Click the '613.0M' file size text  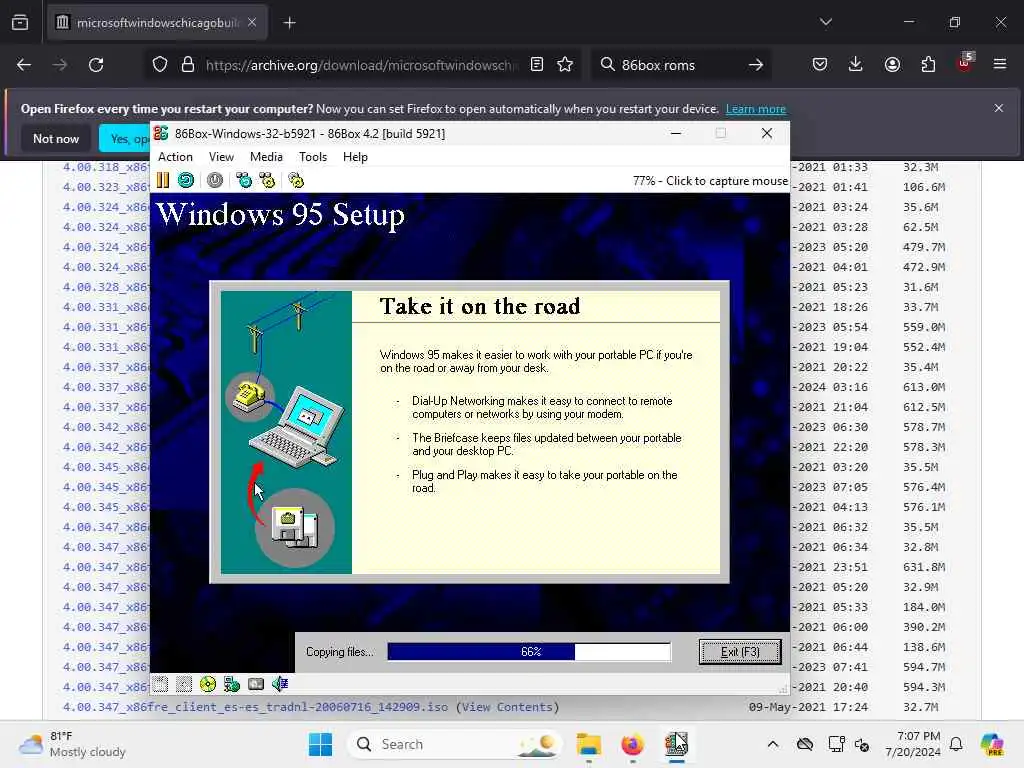923,387
